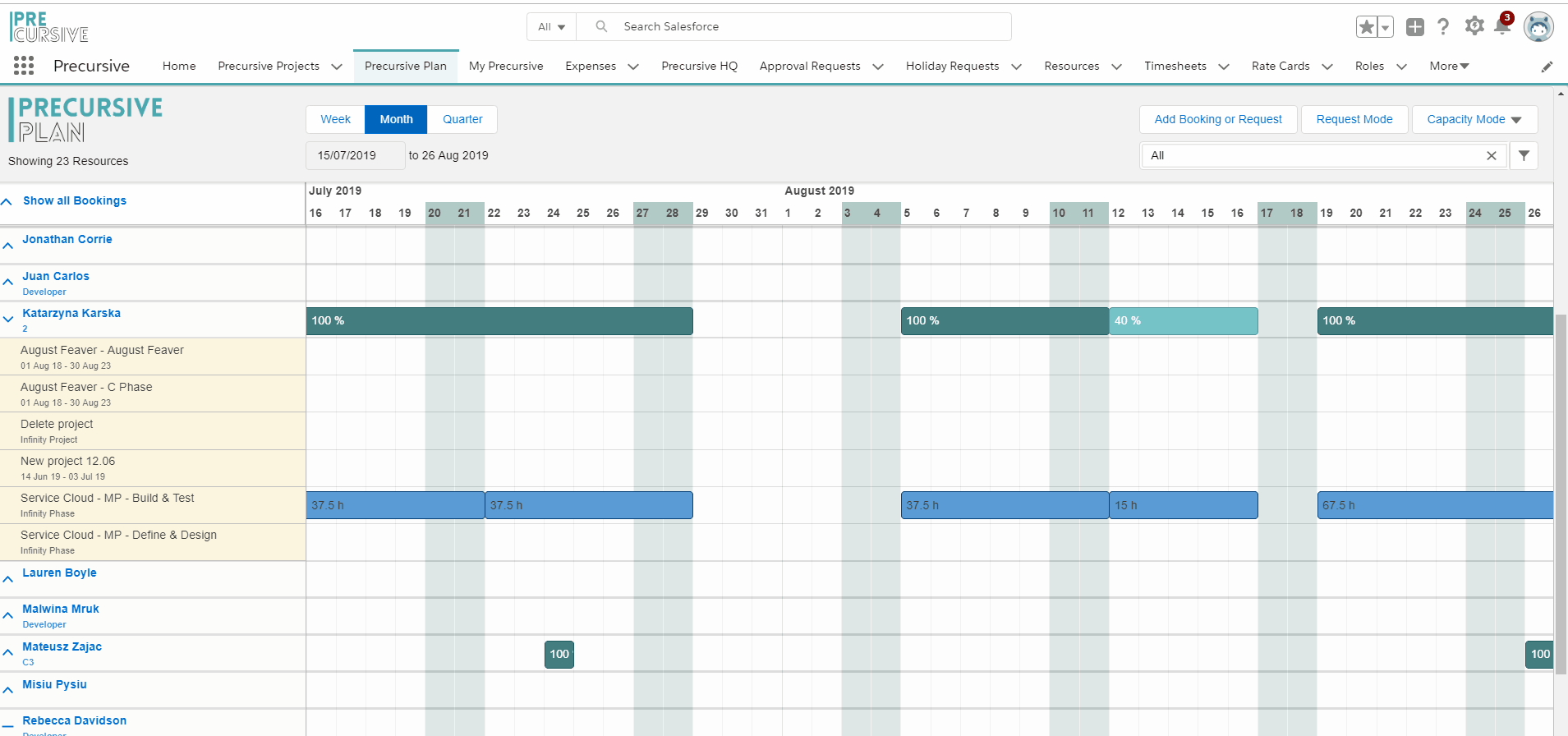
Task: Select the Precursive Plan tab
Action: [406, 66]
